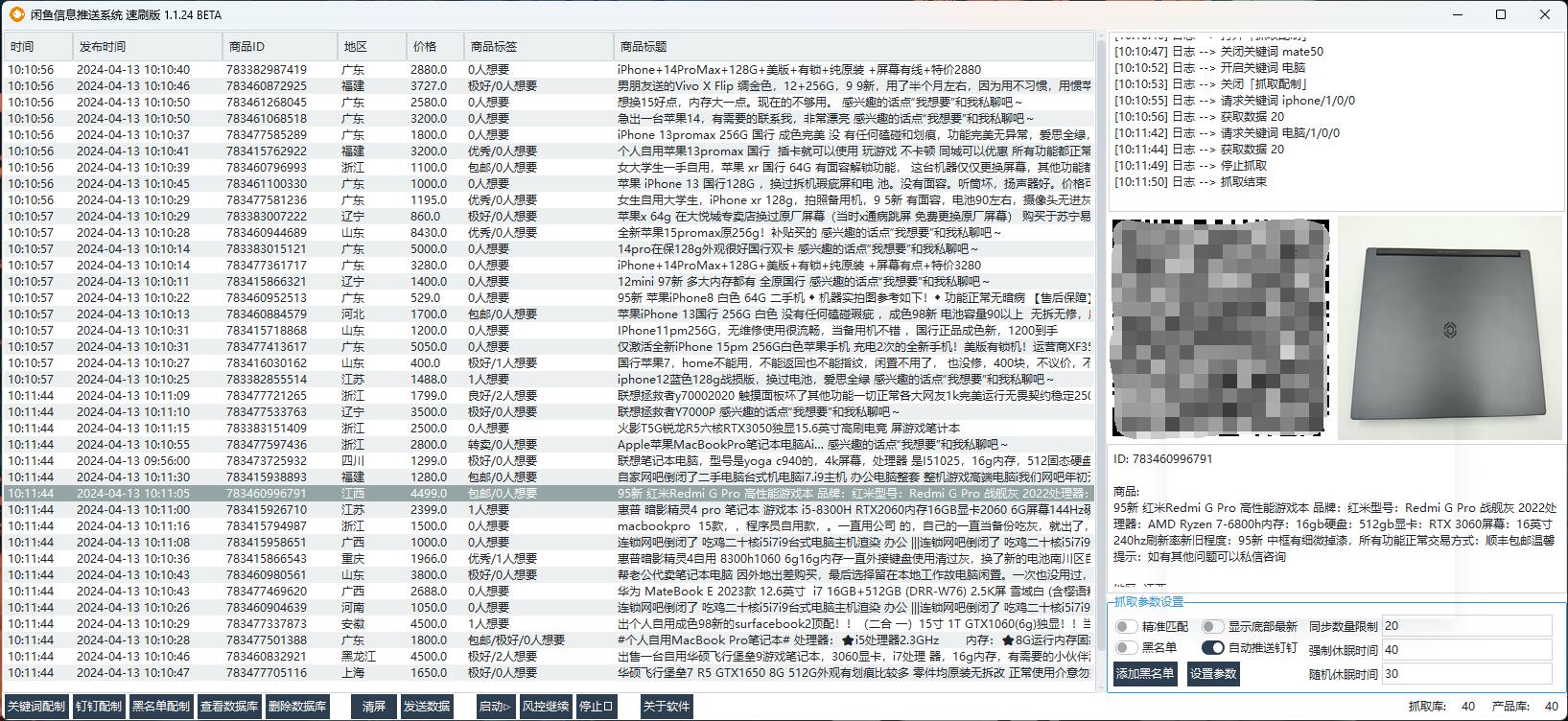Click log line 请求关键词 iphone/1/0/0
Image resolution: width=1568 pixels, height=721 pixels.
point(1235,101)
